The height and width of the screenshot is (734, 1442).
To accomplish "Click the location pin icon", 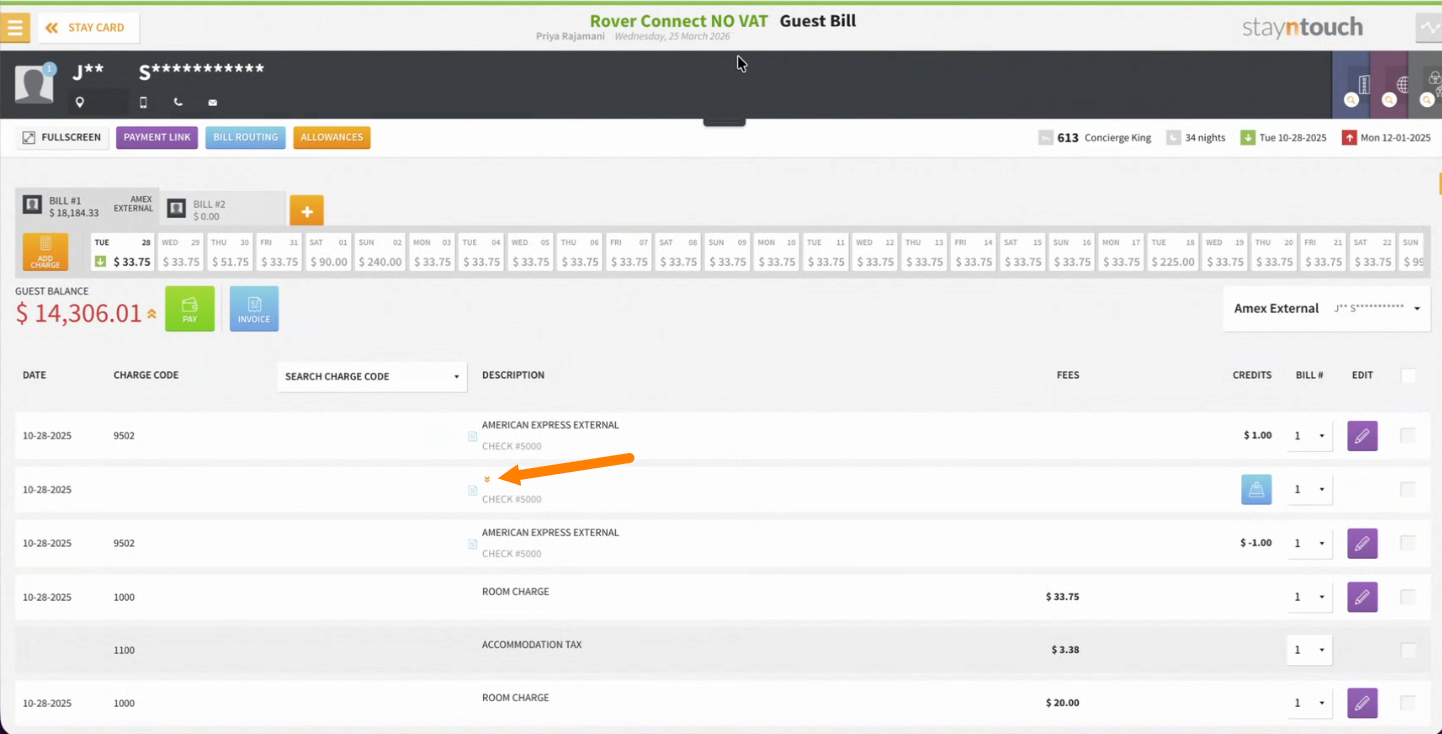I will [79, 102].
